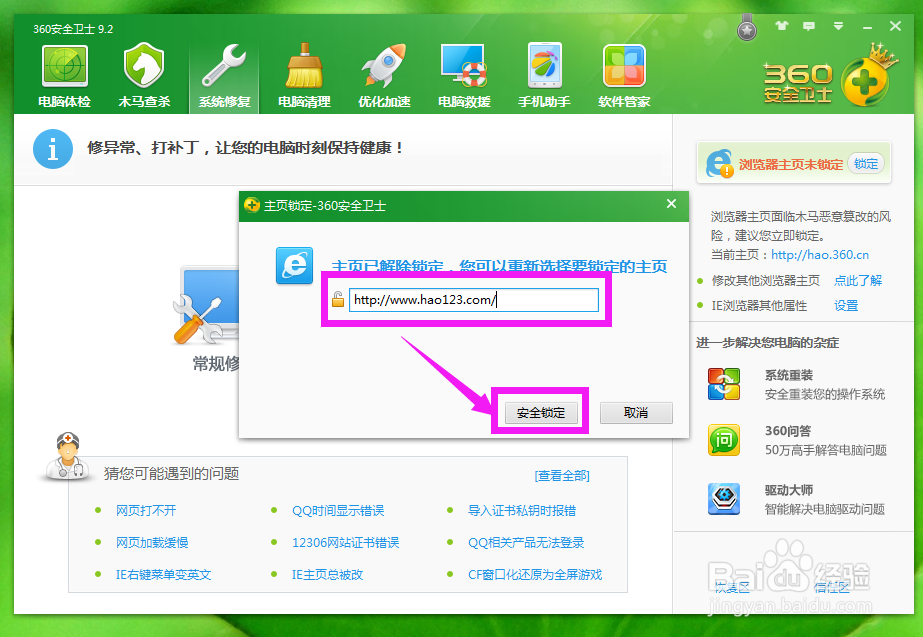
Task: Open 电脑救援 rescue tool
Action: point(464,76)
